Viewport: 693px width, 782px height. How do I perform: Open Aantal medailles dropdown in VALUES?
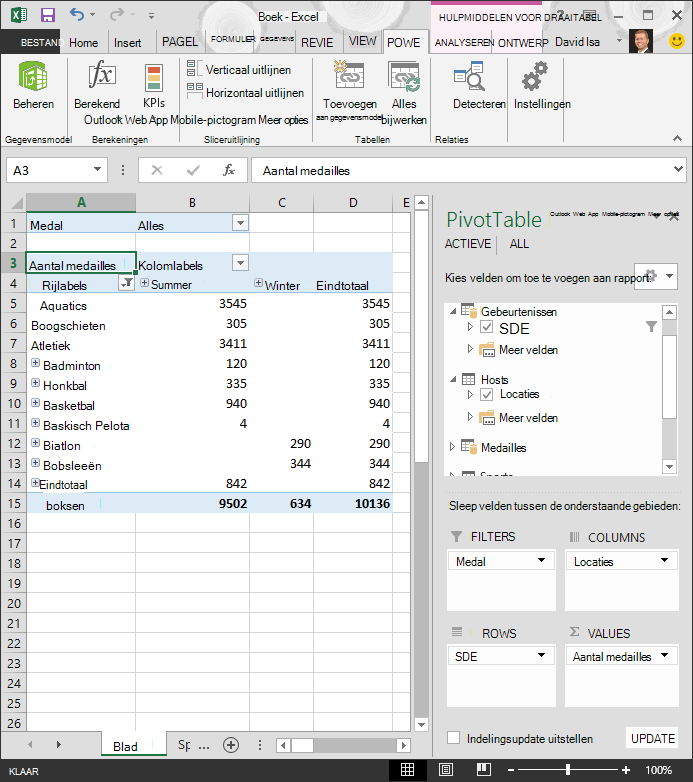(x=665, y=655)
